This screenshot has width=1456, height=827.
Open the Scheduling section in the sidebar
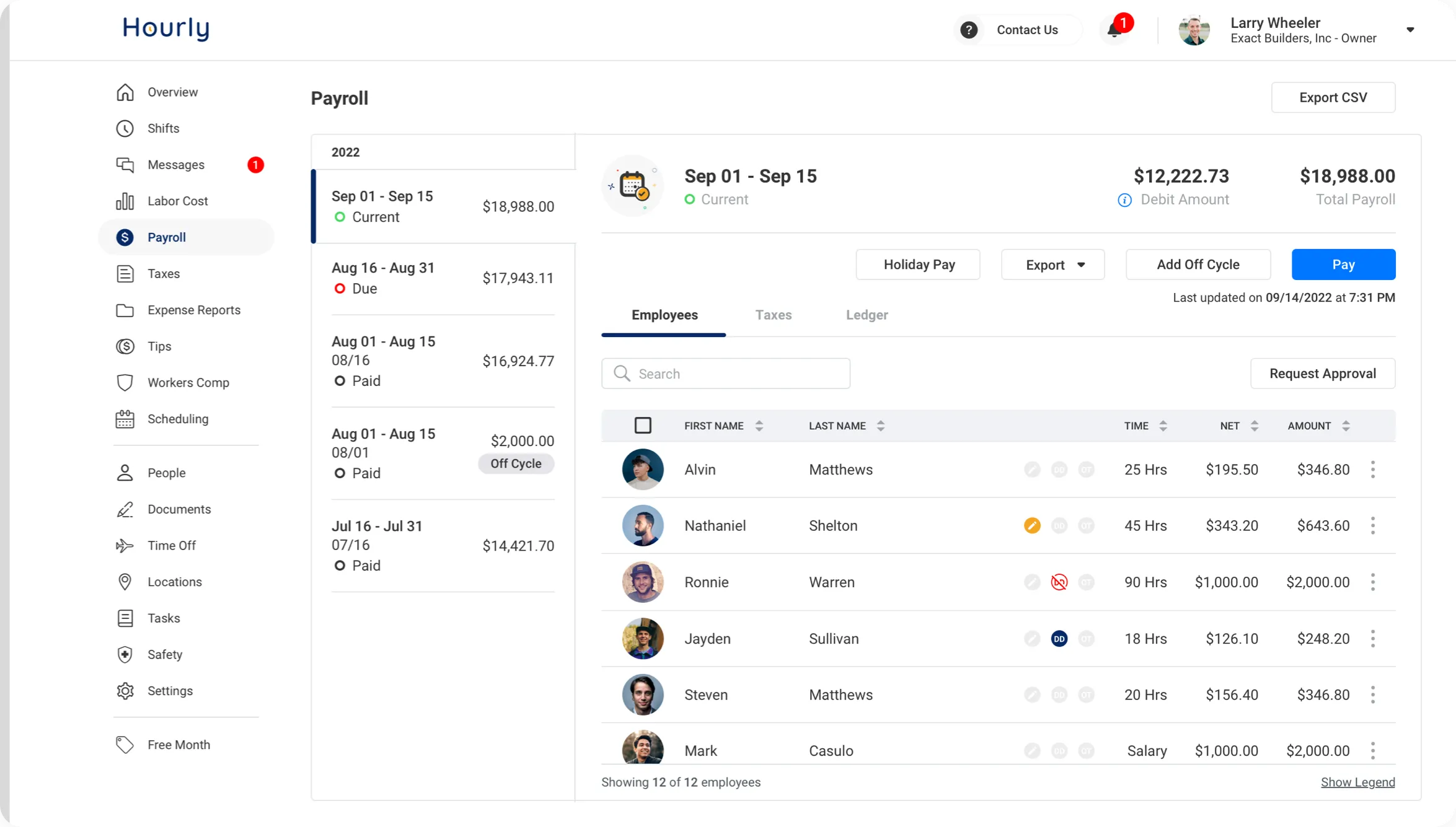[x=177, y=419]
